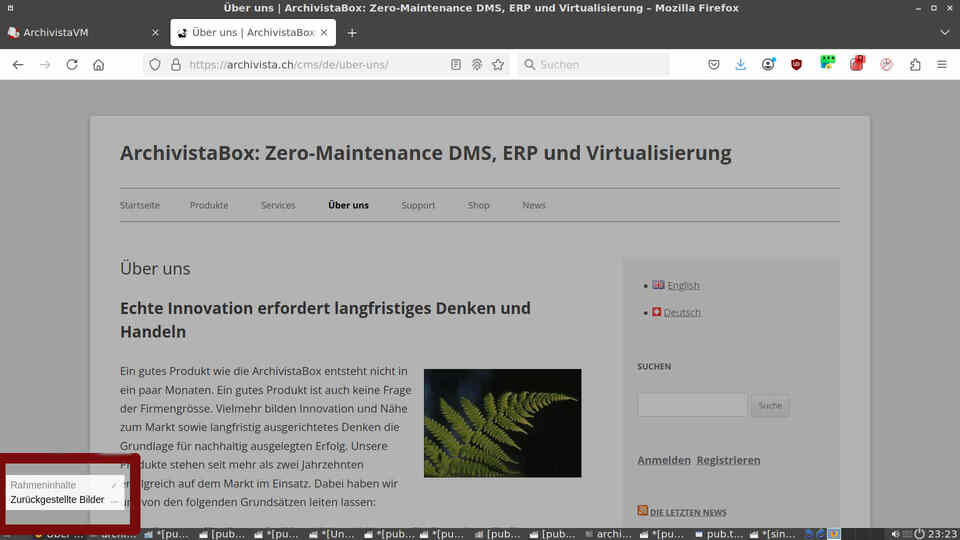Open the Firefox home page icon
Image resolution: width=960 pixels, height=540 pixels.
99,64
